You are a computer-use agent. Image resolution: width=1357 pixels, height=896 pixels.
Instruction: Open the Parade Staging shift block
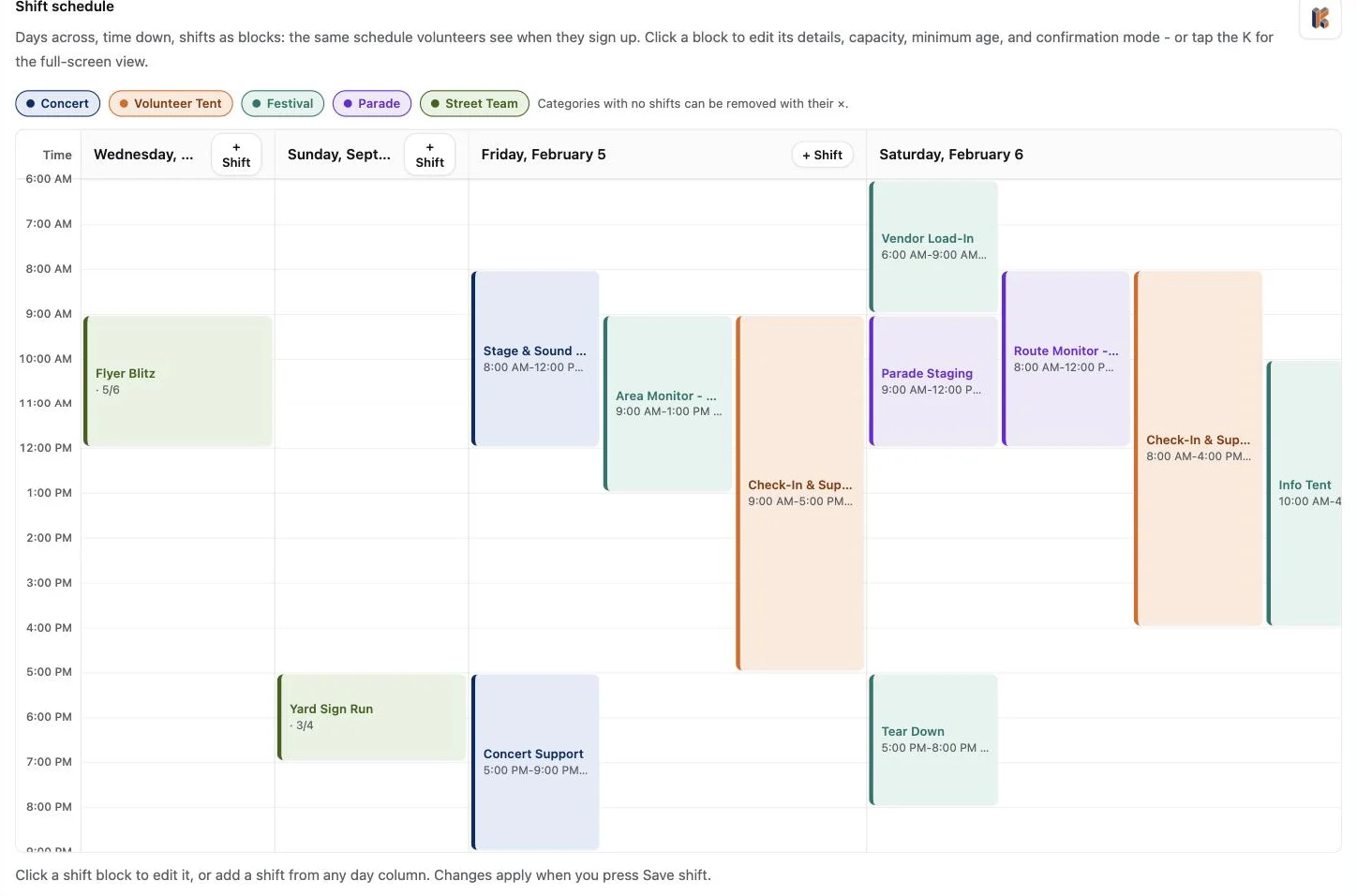click(933, 381)
